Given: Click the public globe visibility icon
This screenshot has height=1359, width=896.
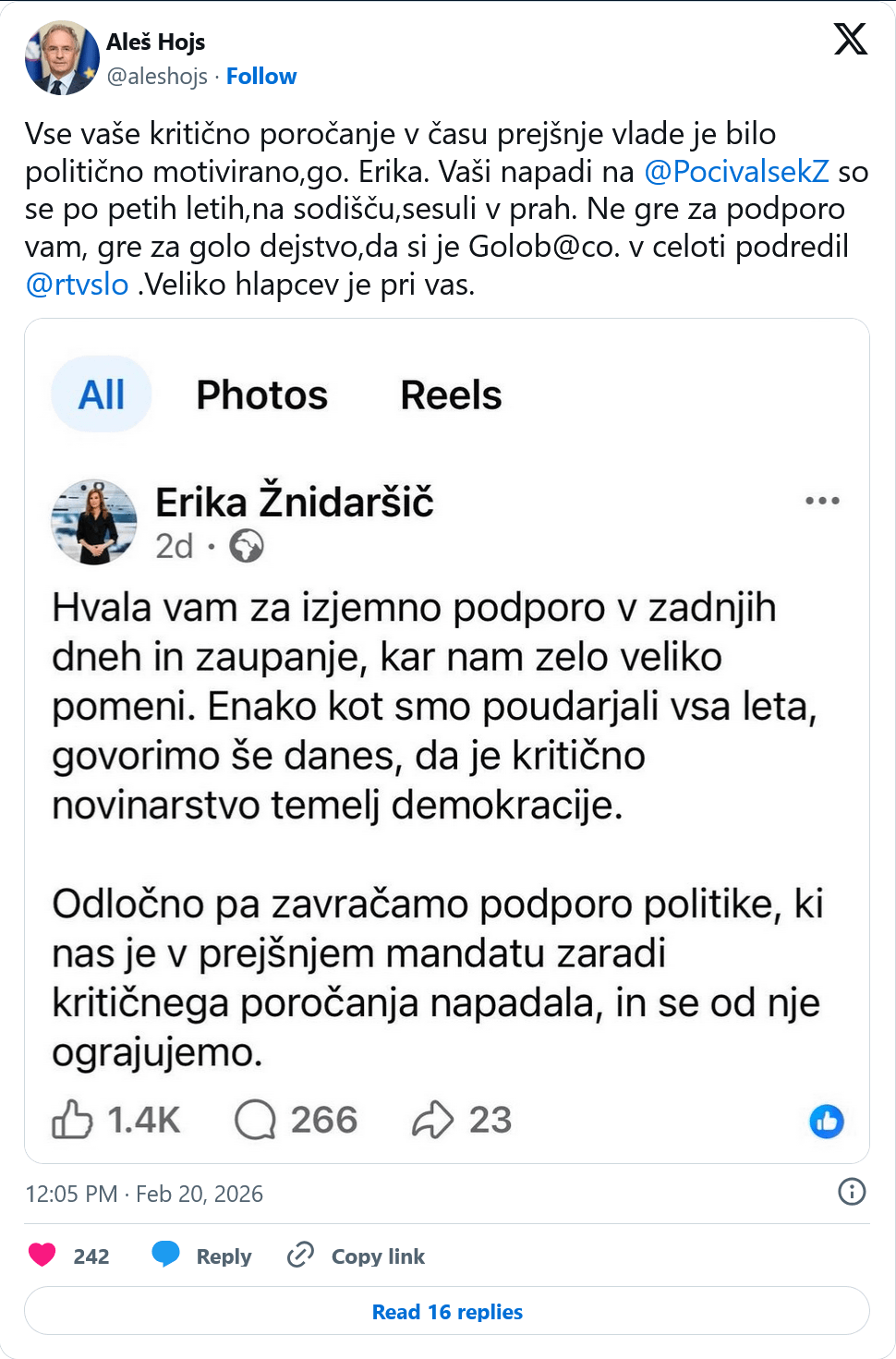Looking at the screenshot, I should (247, 546).
